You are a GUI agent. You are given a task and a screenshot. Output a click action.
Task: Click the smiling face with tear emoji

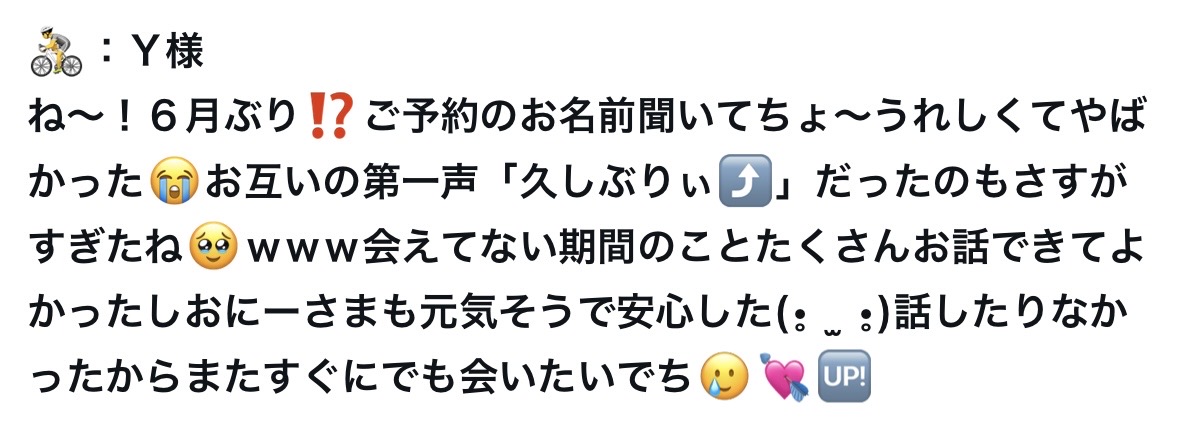click(x=725, y=376)
